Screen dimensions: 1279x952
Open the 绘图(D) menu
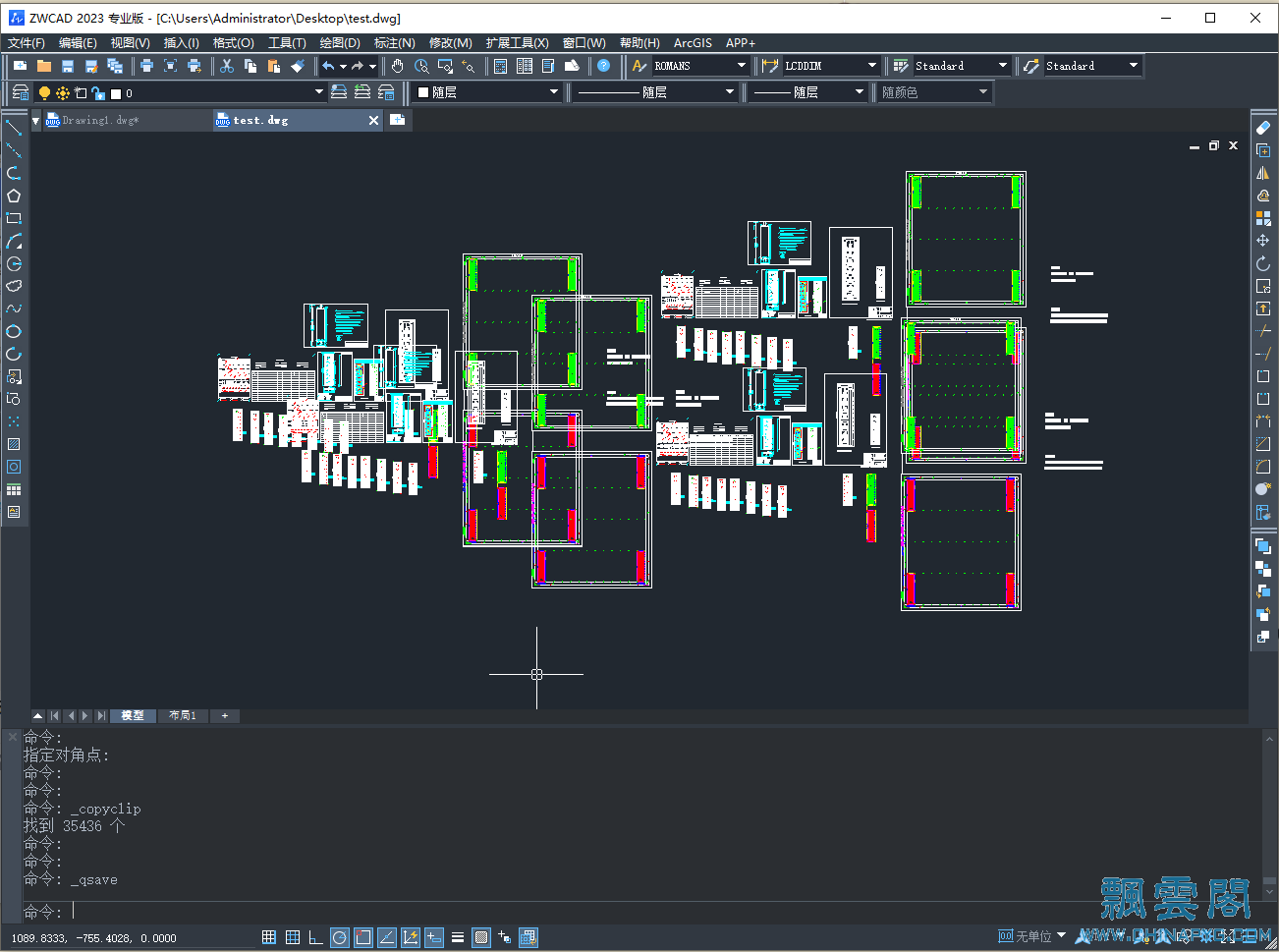pyautogui.click(x=340, y=43)
